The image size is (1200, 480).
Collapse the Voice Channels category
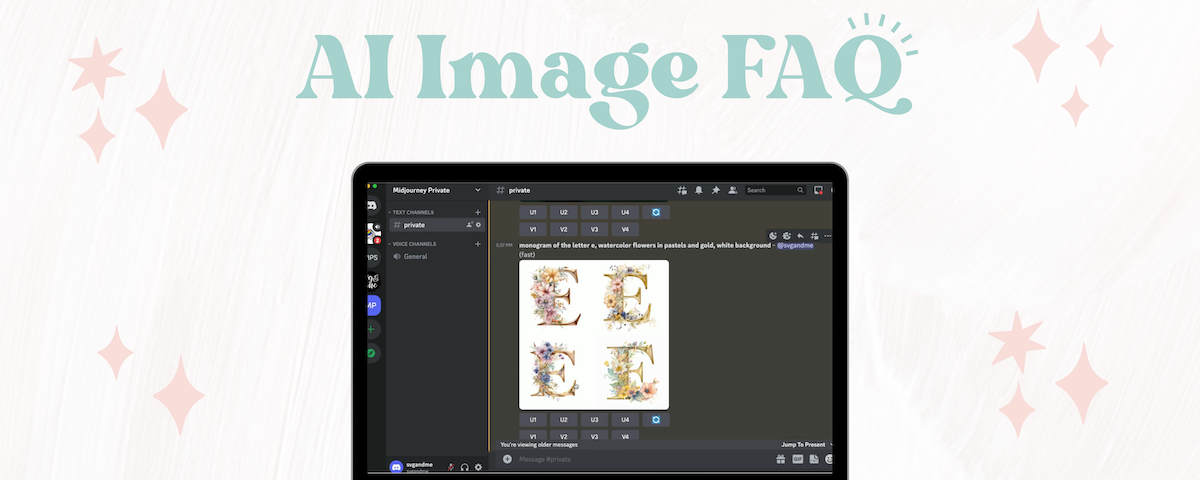click(414, 244)
